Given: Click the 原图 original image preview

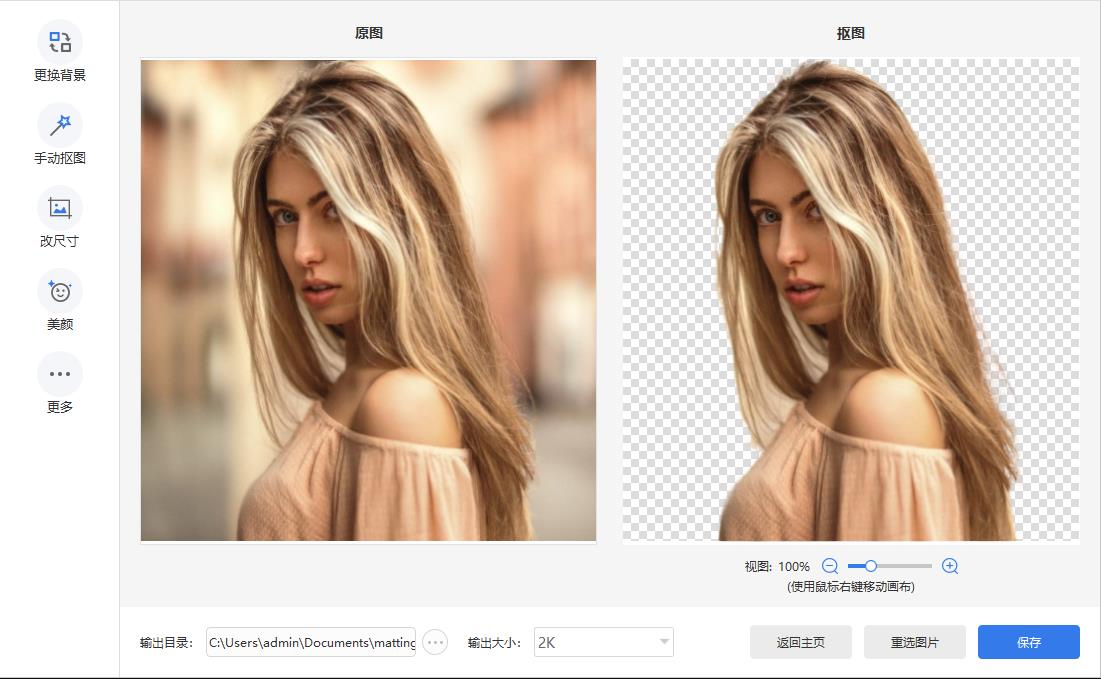Looking at the screenshot, I should coord(369,301).
